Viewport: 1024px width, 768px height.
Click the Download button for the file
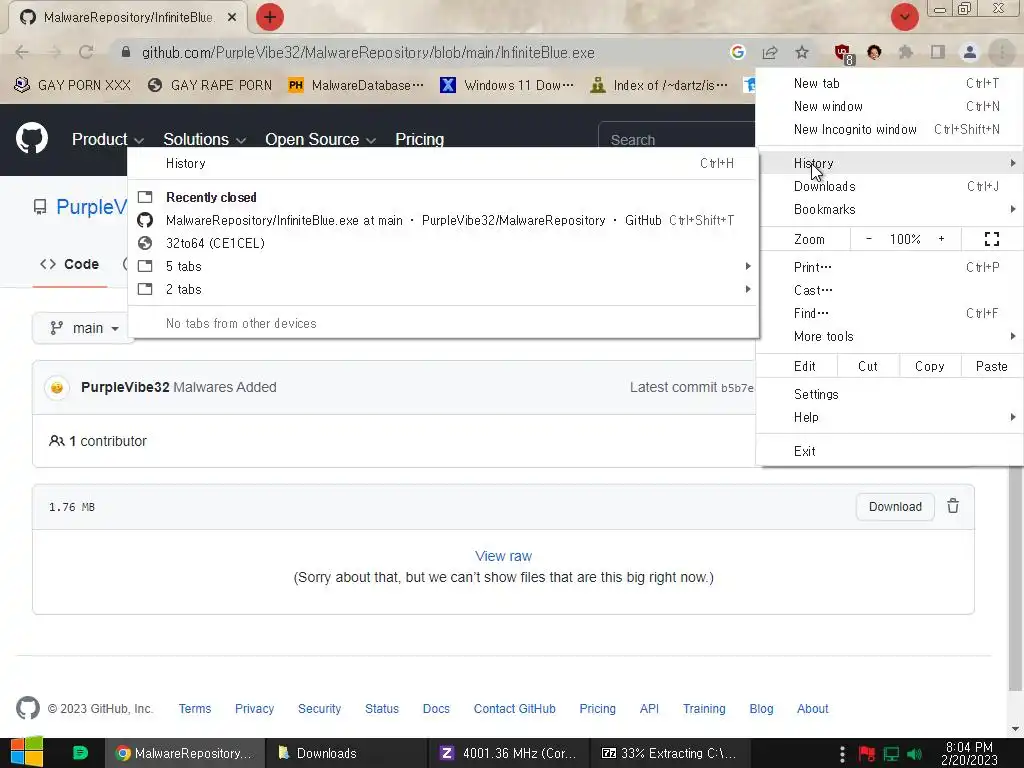(895, 506)
